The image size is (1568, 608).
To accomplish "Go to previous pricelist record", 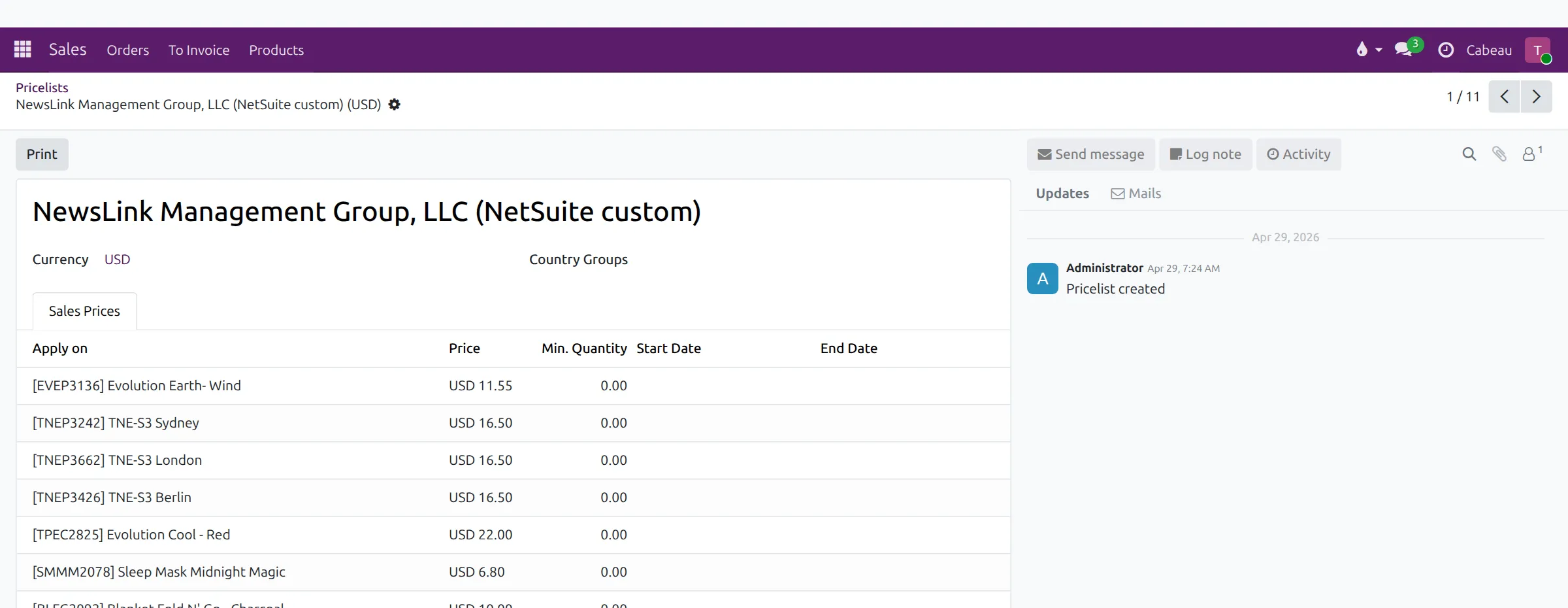I will [1504, 97].
